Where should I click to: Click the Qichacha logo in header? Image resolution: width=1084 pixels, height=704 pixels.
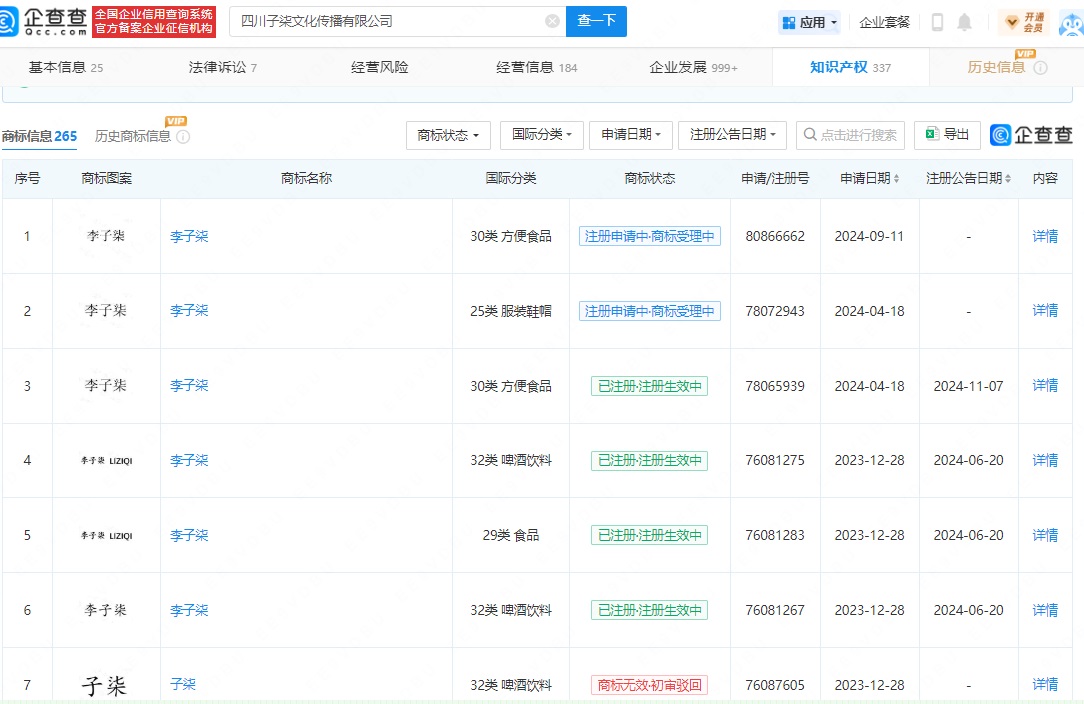[x=44, y=21]
